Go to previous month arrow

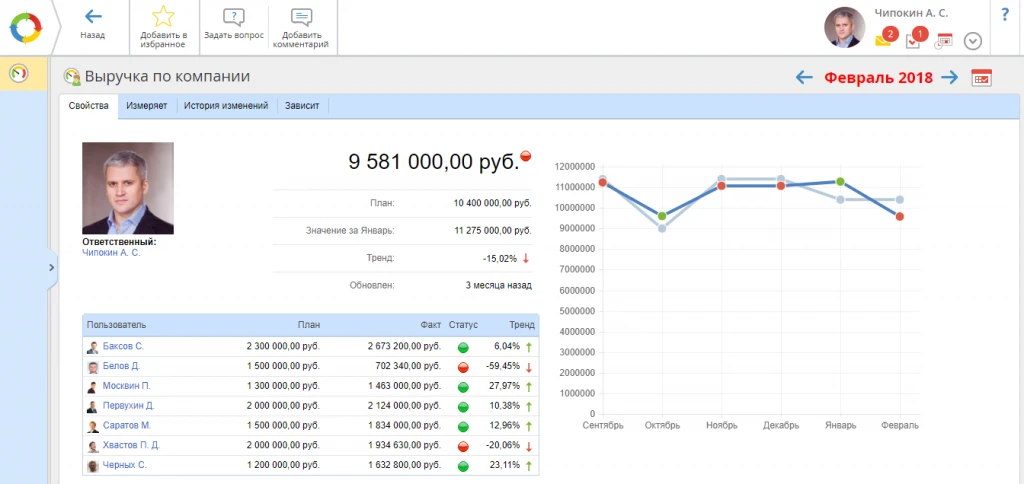tap(804, 78)
